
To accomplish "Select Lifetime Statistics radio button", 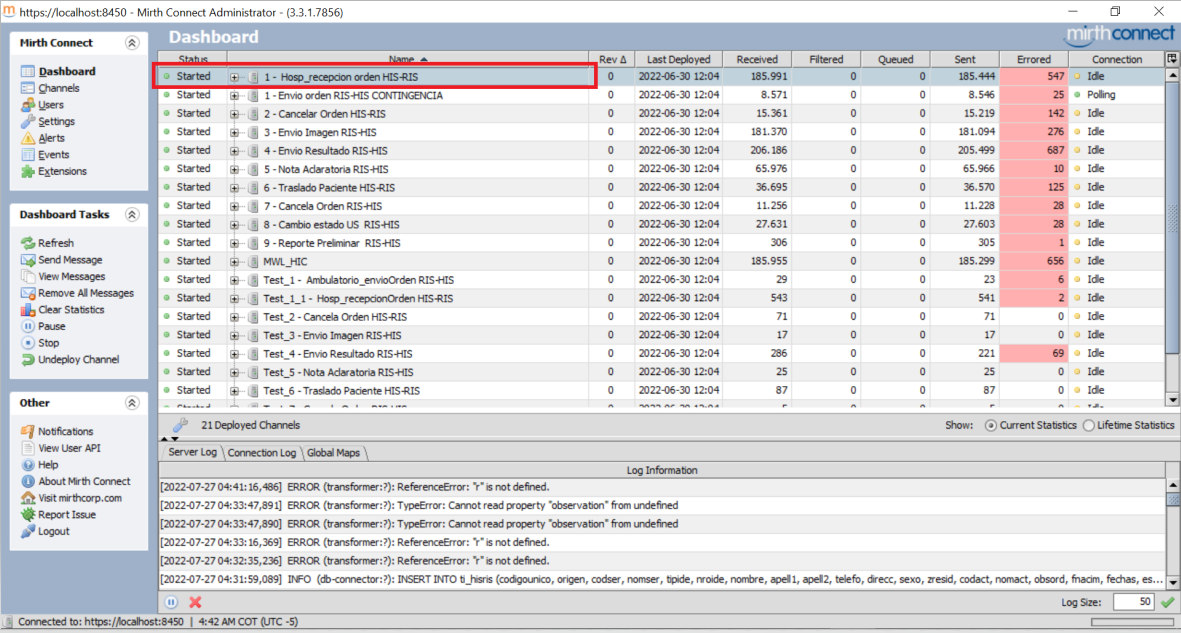I will tap(1089, 425).
